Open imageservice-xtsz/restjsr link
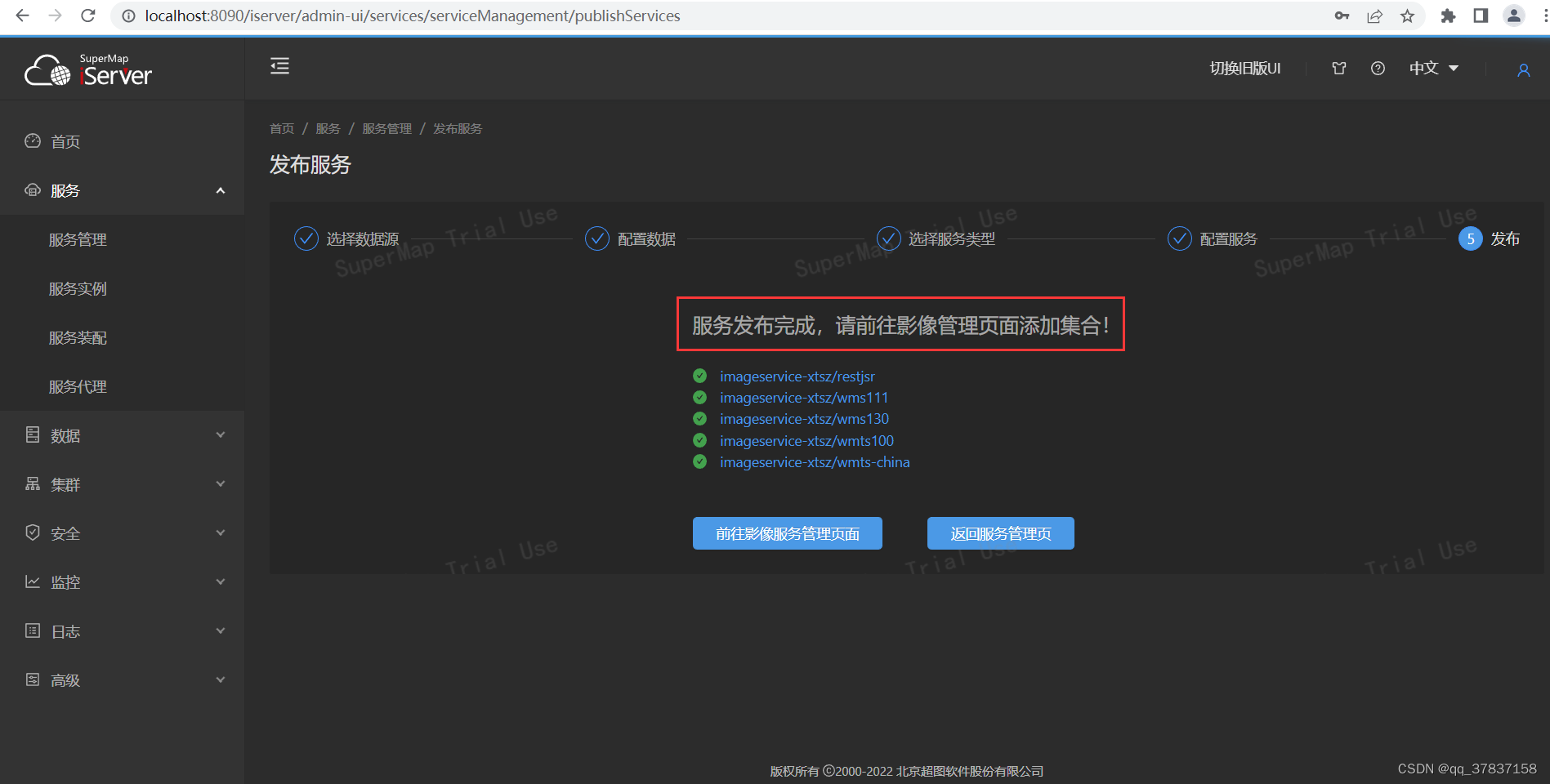The width and height of the screenshot is (1550, 784). (x=797, y=376)
